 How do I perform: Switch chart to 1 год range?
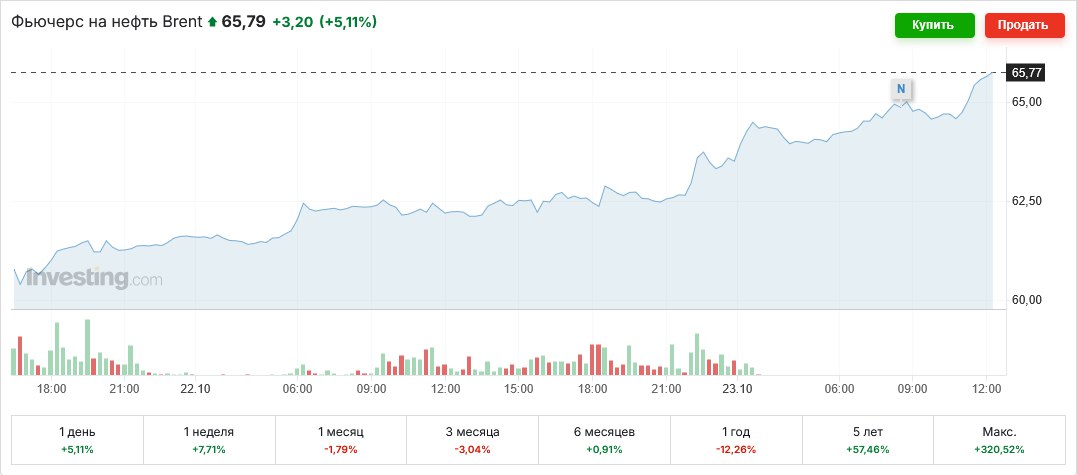tap(735, 440)
